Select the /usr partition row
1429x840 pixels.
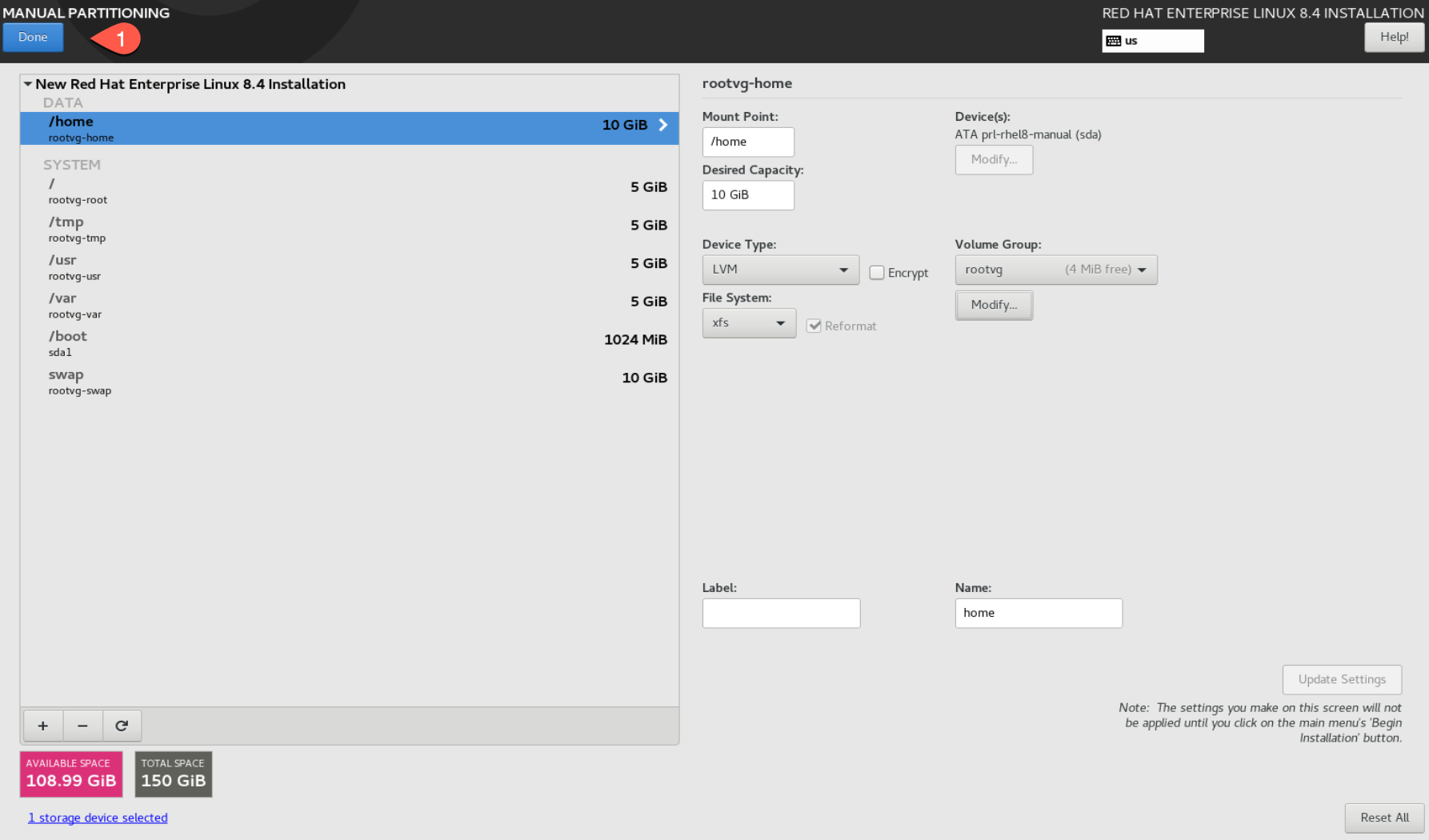click(x=350, y=267)
